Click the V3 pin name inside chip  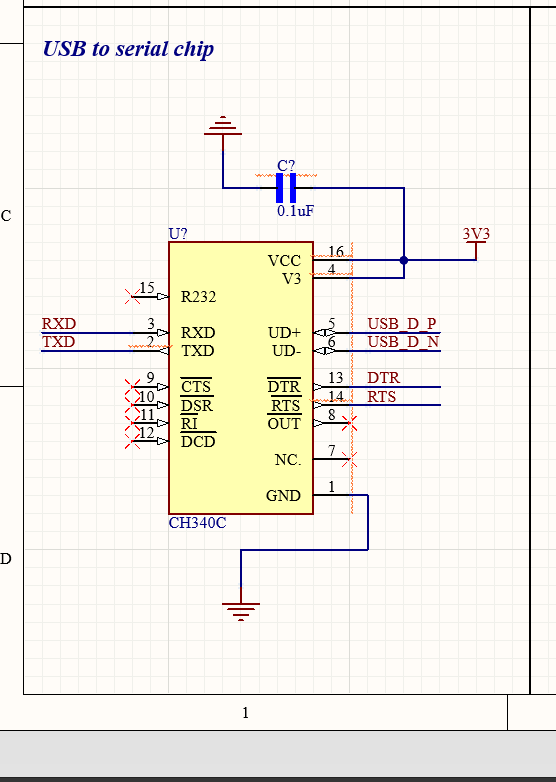[292, 279]
